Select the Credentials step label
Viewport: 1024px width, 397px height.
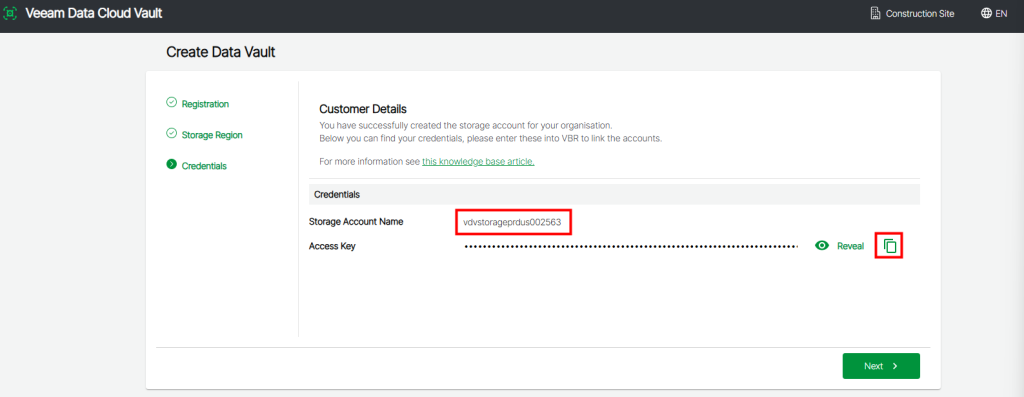click(x=204, y=166)
